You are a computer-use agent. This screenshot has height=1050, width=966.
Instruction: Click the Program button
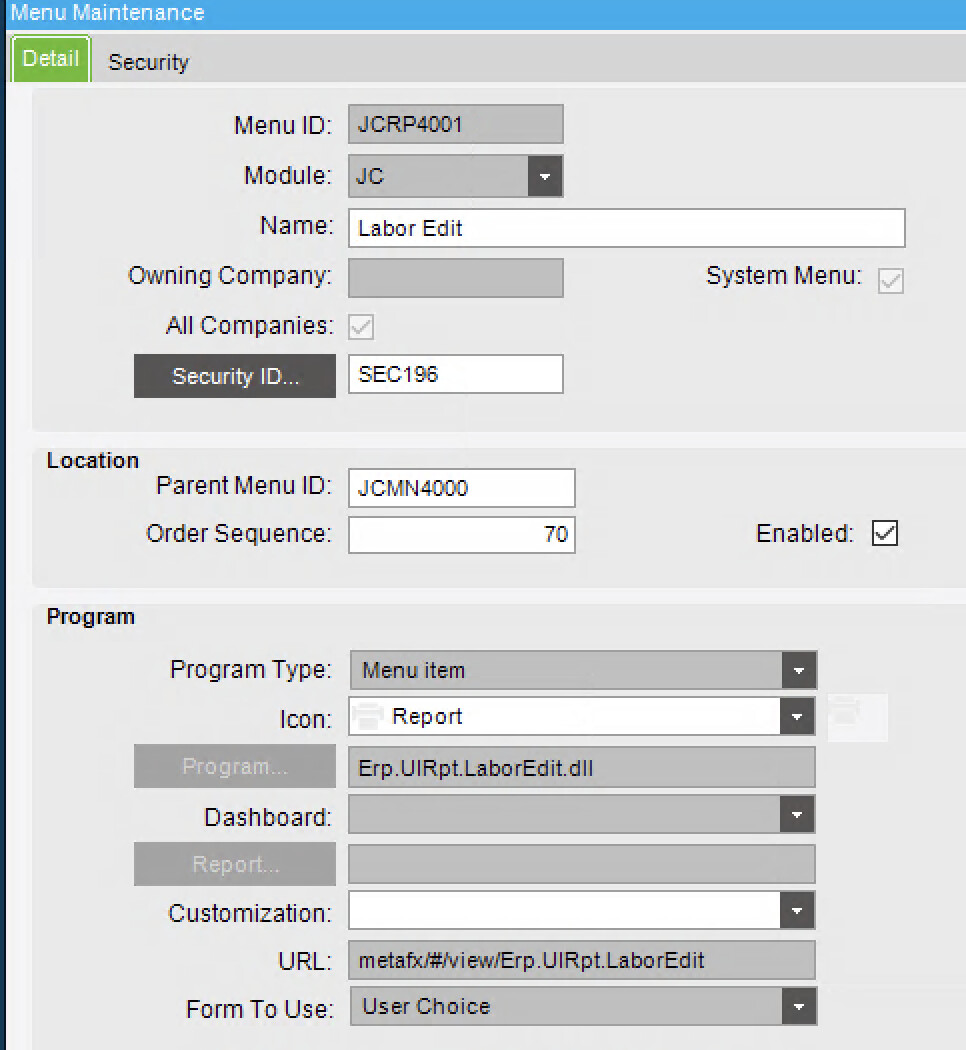coord(235,767)
